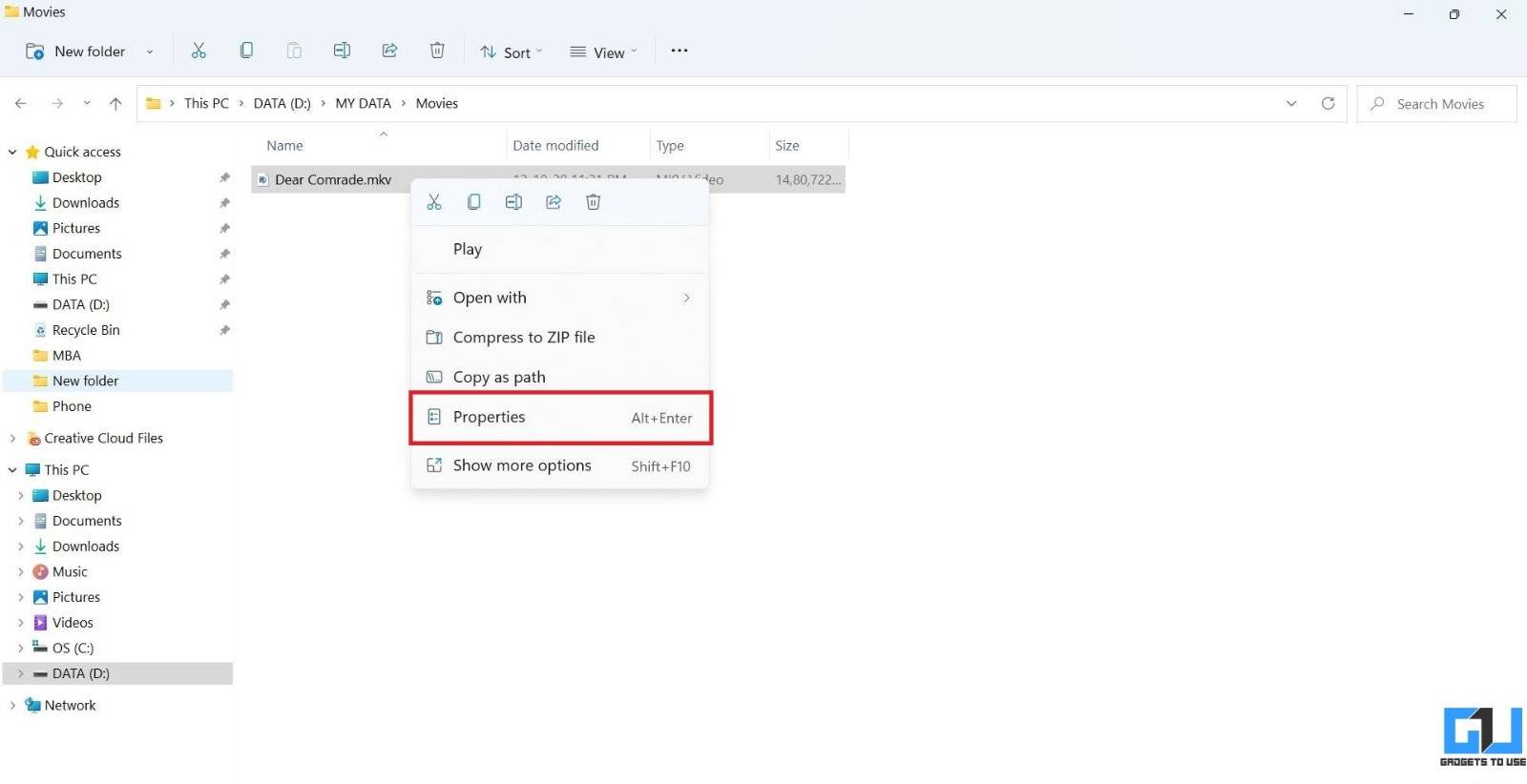This screenshot has width=1527, height=784.
Task: Expand the OS (C:) drive node
Action: 21,648
